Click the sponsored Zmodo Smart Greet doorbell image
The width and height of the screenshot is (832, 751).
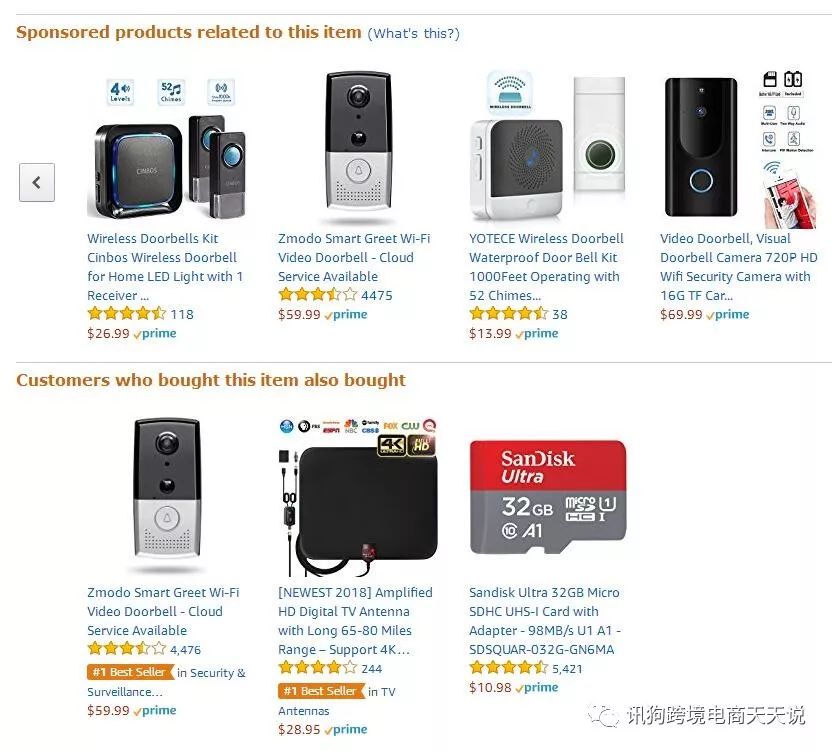point(356,148)
